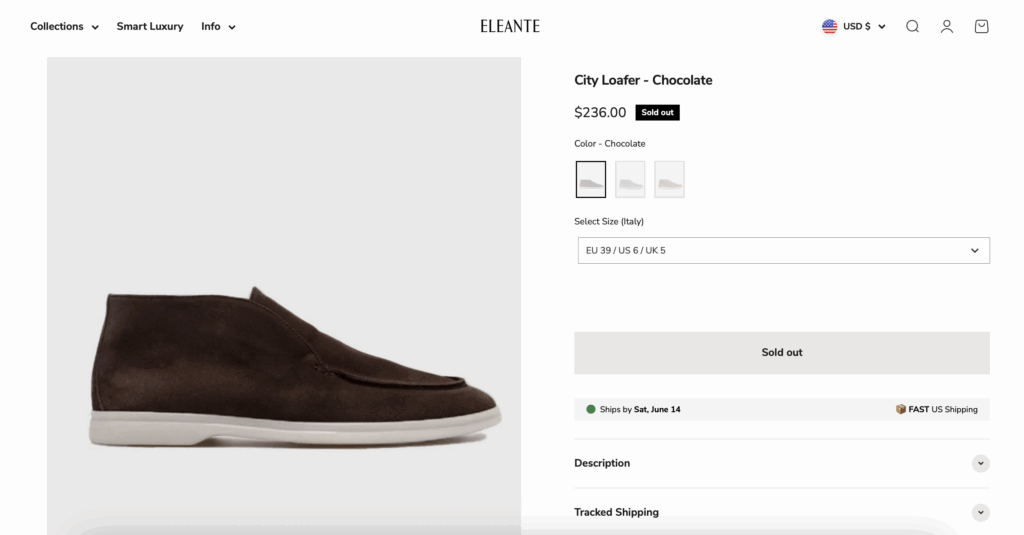Image resolution: width=1024 pixels, height=535 pixels.
Task: Go to the Smart Luxury page
Action: point(150,27)
